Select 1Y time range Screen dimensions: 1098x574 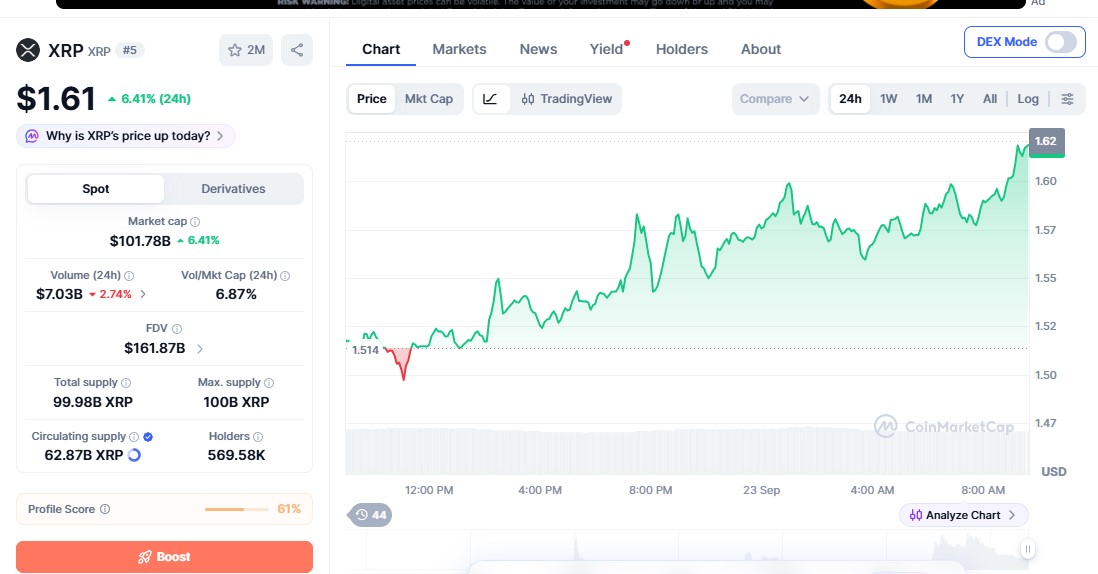(957, 99)
